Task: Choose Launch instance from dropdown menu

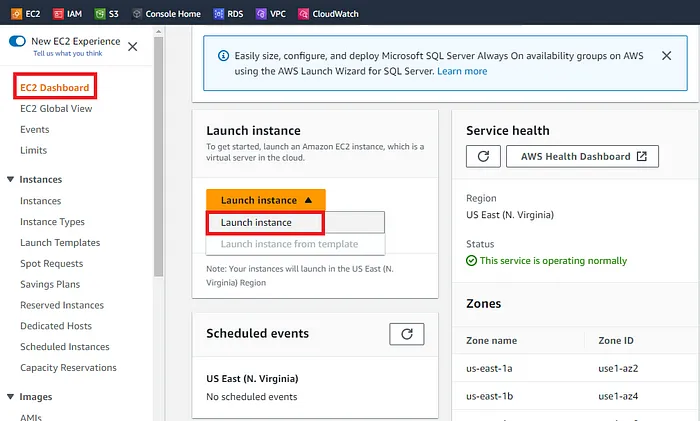Action: [295, 222]
